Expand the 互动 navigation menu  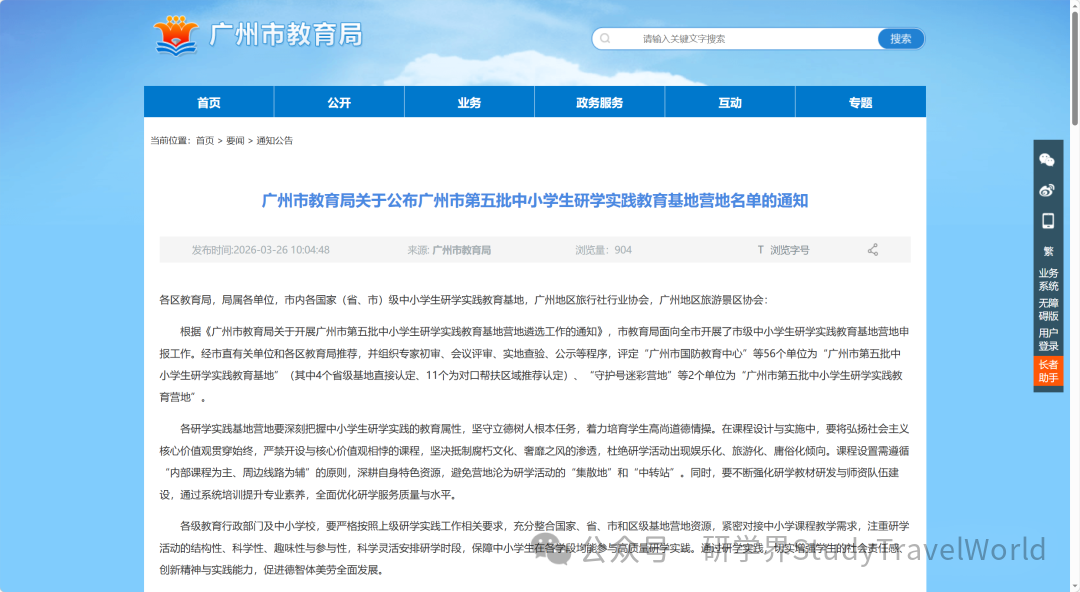pos(729,101)
